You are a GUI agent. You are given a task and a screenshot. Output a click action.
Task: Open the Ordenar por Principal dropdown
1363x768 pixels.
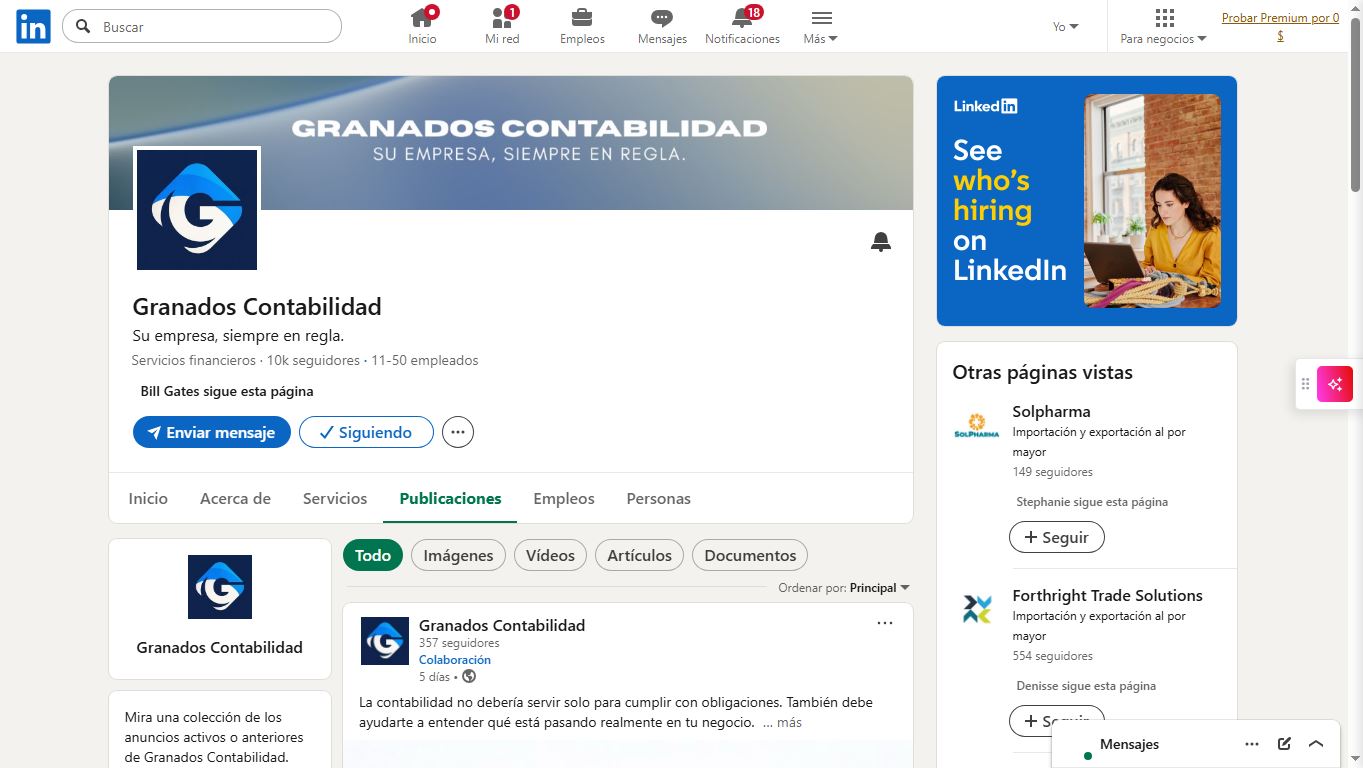point(844,588)
